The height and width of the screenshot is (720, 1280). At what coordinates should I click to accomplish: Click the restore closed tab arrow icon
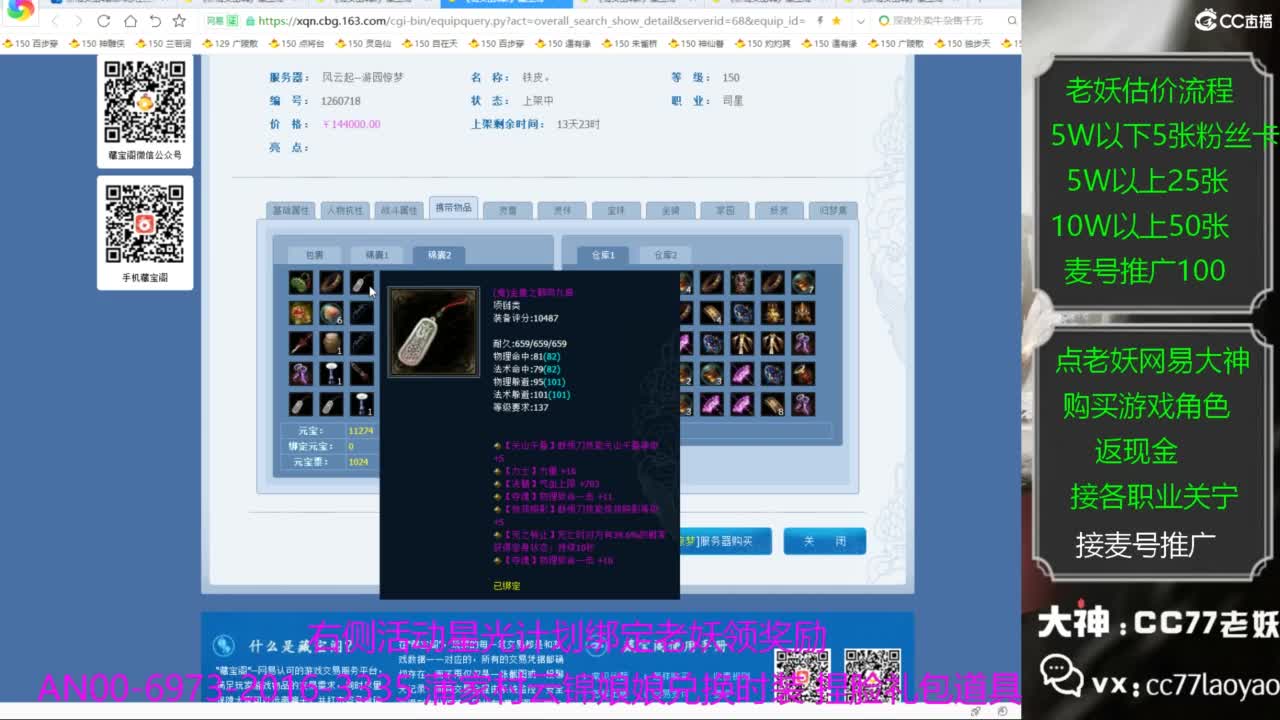click(155, 21)
